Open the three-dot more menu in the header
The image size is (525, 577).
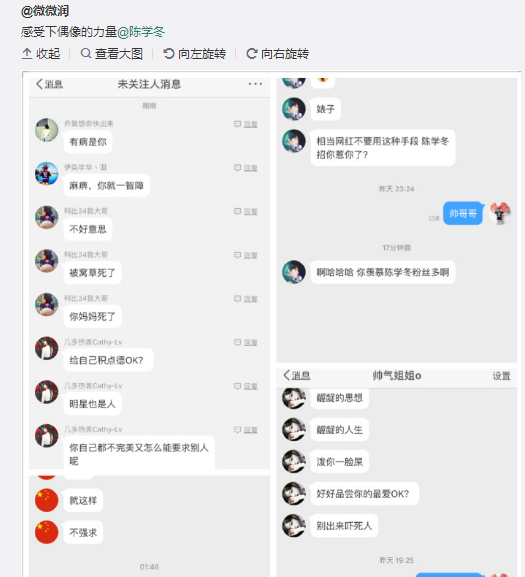(255, 84)
